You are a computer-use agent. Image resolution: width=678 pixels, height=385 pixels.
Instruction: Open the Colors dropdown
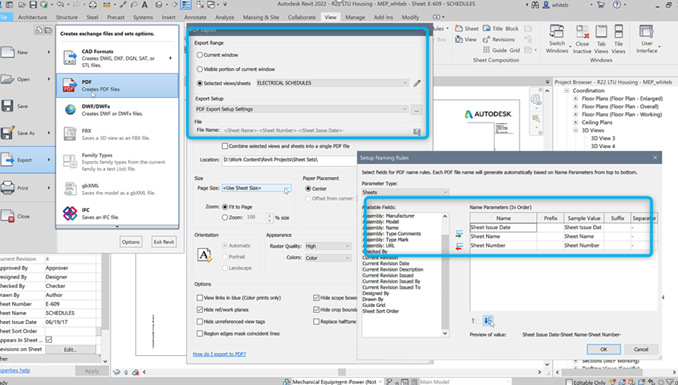coord(328,258)
